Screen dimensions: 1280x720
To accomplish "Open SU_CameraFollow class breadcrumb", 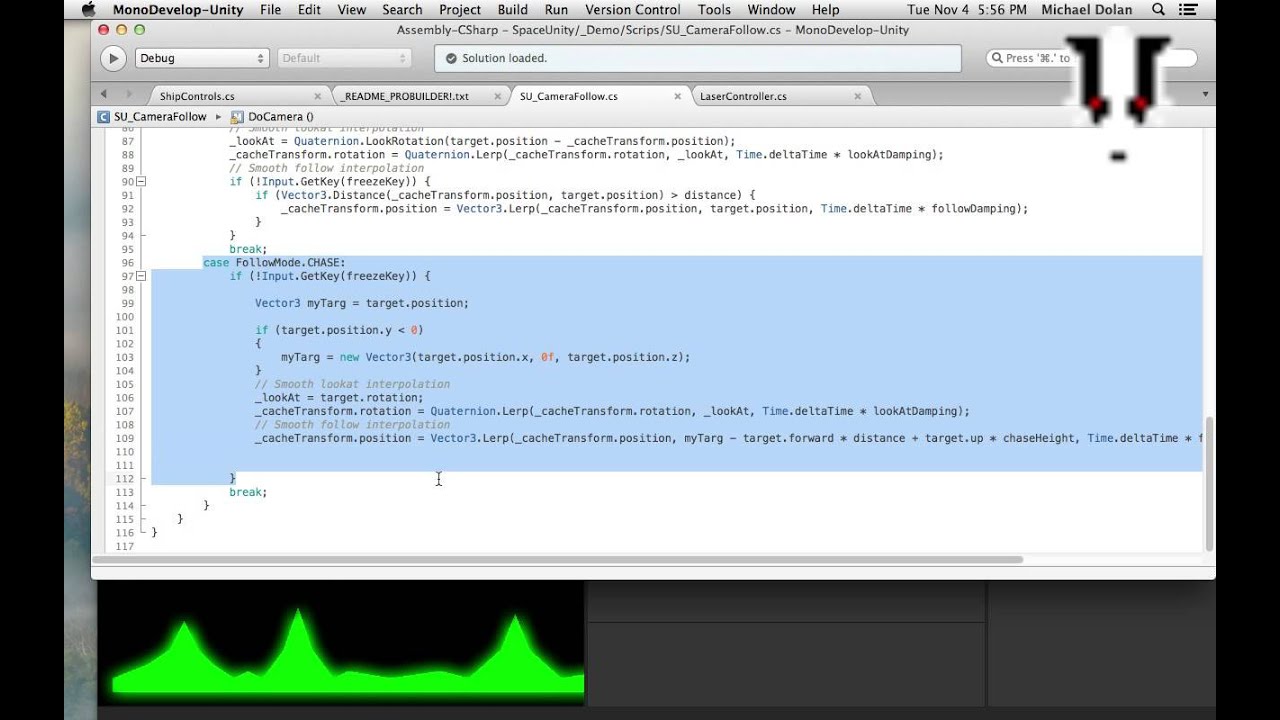I will pos(160,116).
